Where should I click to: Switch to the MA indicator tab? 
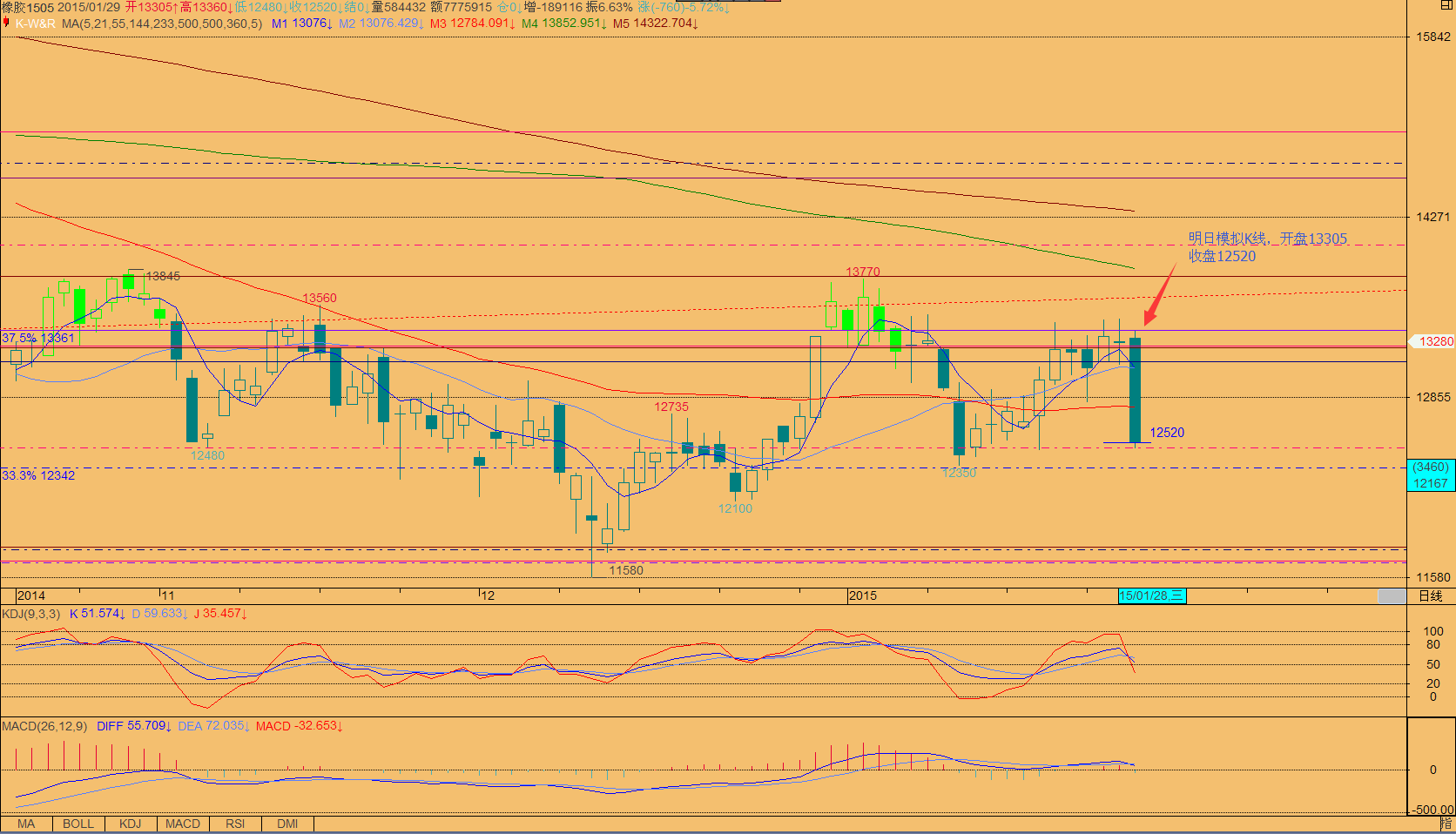pos(26,824)
